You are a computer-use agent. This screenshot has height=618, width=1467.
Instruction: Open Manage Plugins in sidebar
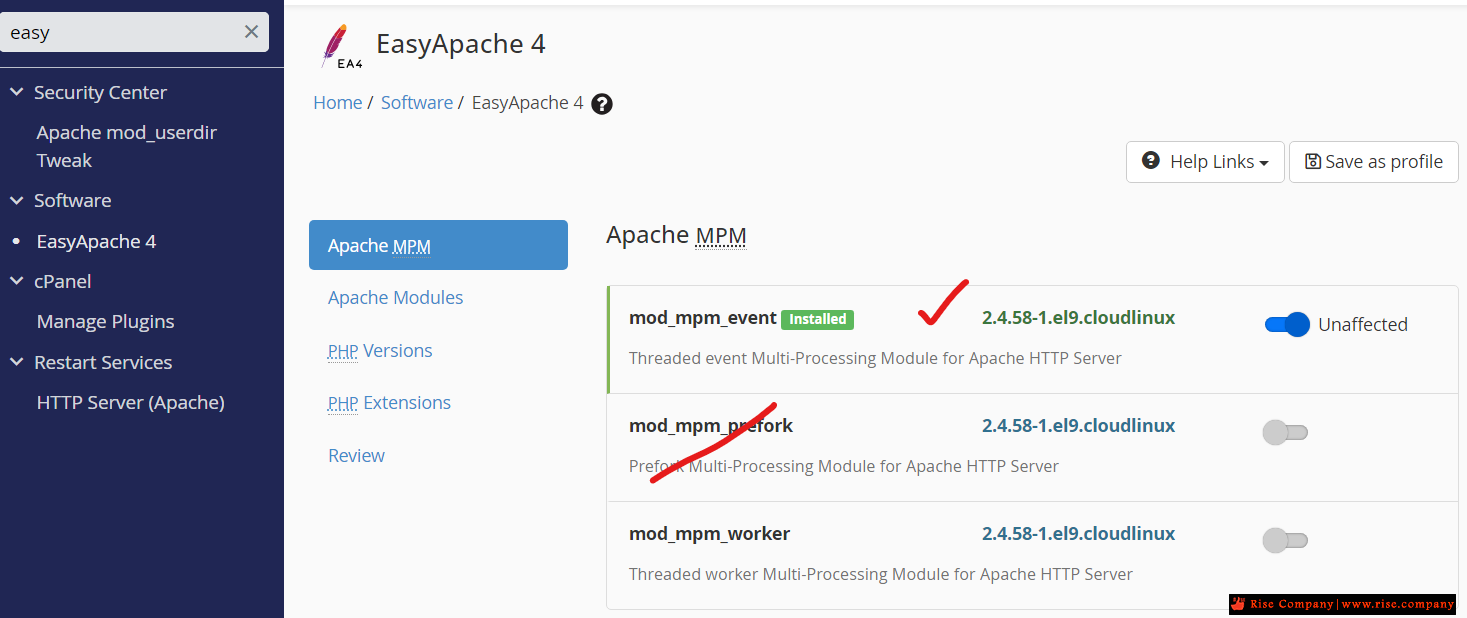(x=105, y=321)
